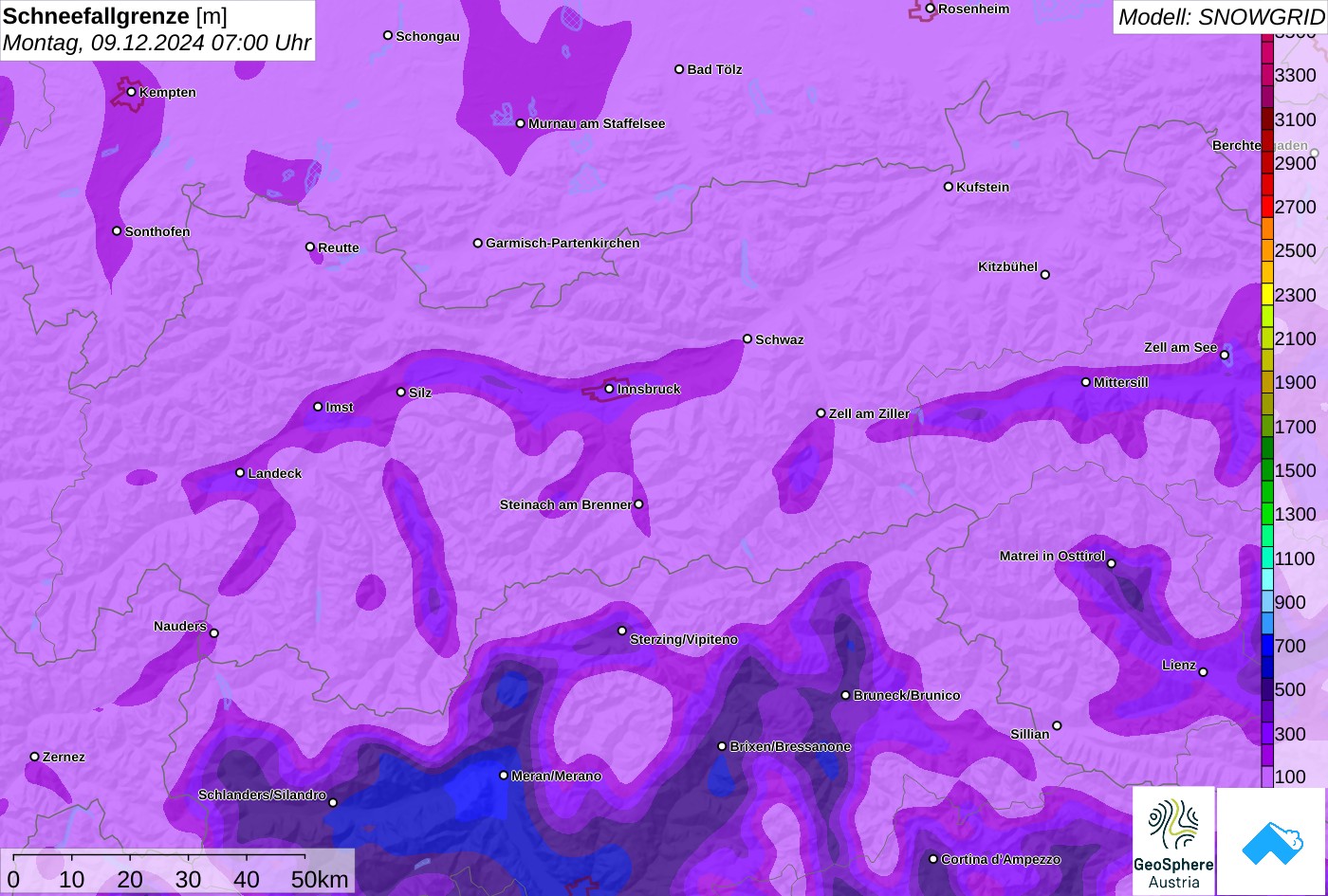1328x896 pixels.
Task: Click the date Montag, 09.12.2024 07:00 Uhr
Action: pos(157,43)
